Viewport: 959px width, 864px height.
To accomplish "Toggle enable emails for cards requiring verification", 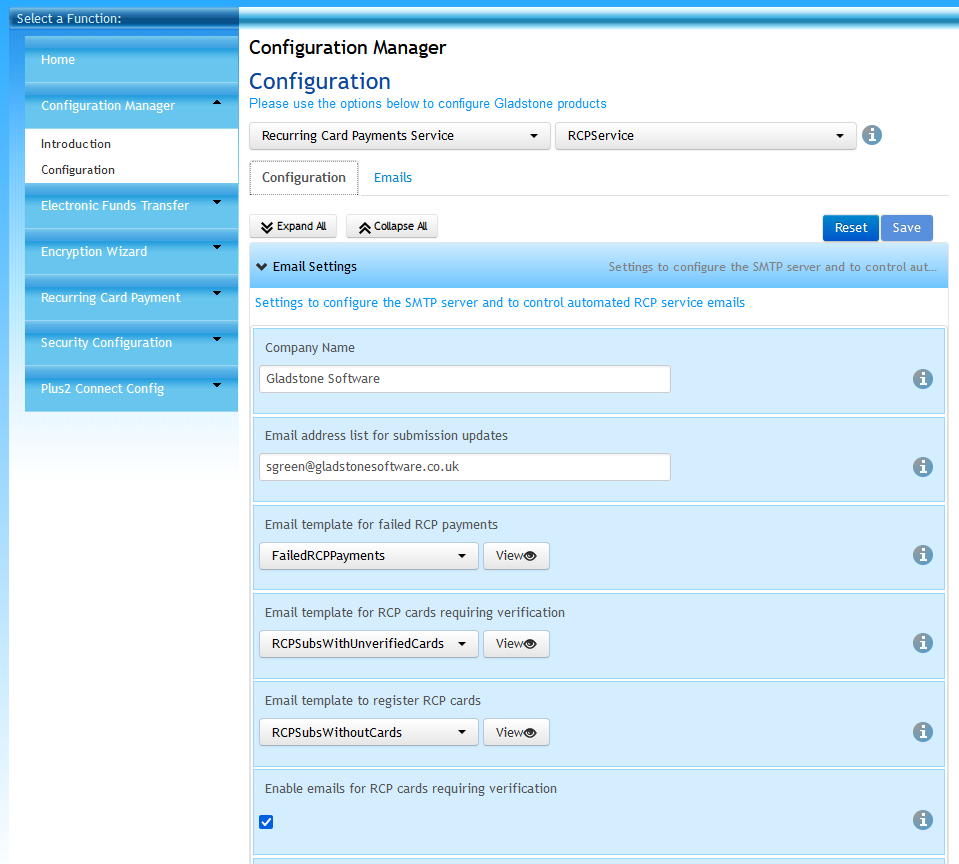I will point(266,822).
